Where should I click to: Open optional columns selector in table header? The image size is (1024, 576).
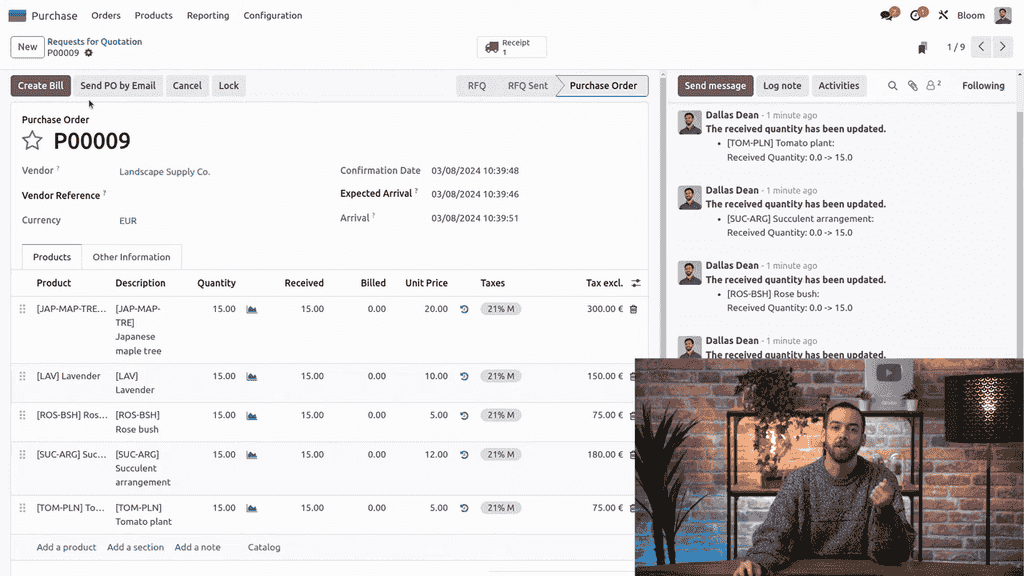[636, 283]
